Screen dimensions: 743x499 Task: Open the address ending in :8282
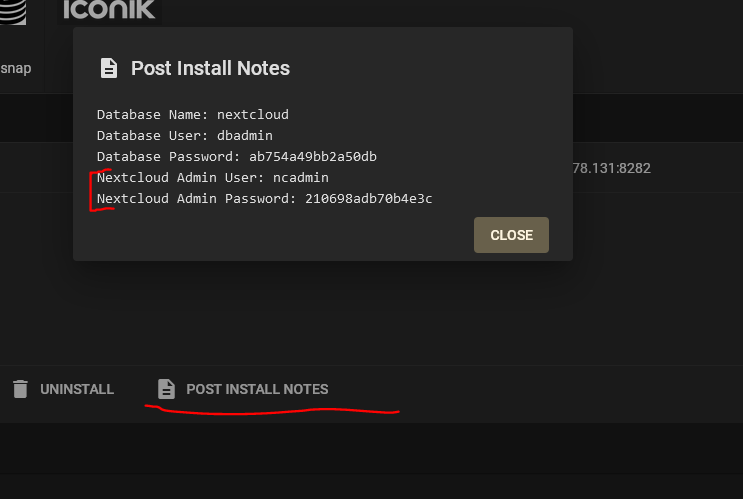point(611,168)
